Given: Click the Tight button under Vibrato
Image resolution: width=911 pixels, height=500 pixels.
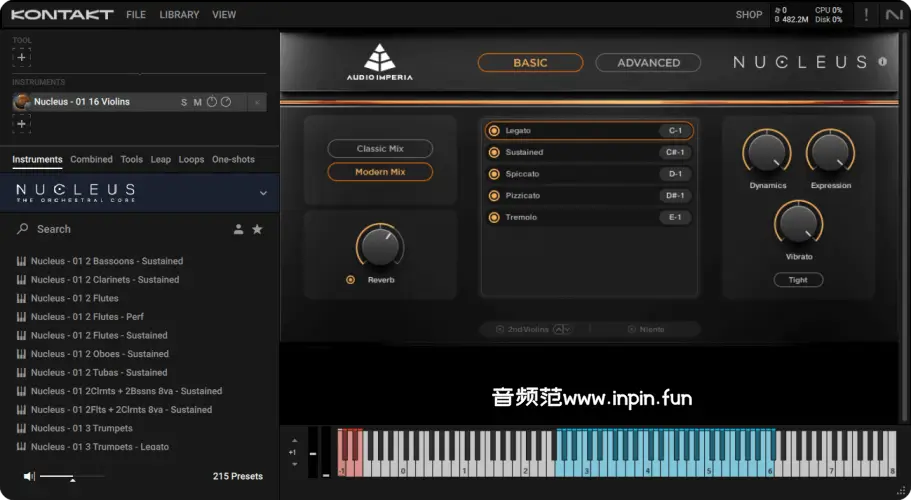Looking at the screenshot, I should tap(798, 280).
